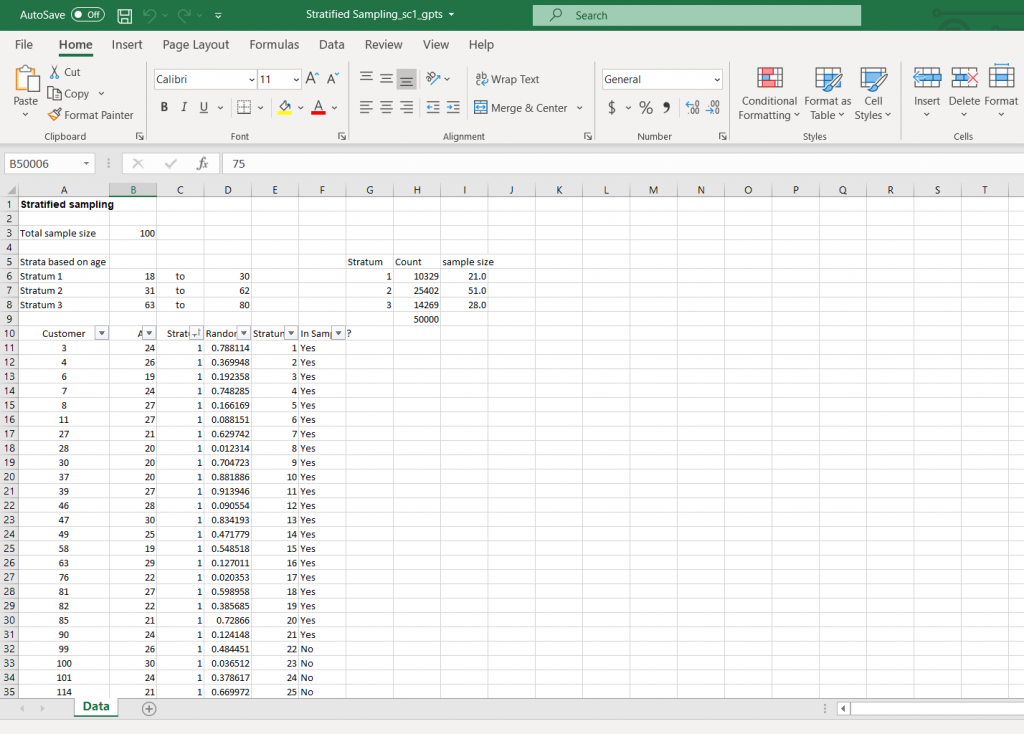Select the Format Painter brush
This screenshot has width=1024, height=734.
point(55,114)
